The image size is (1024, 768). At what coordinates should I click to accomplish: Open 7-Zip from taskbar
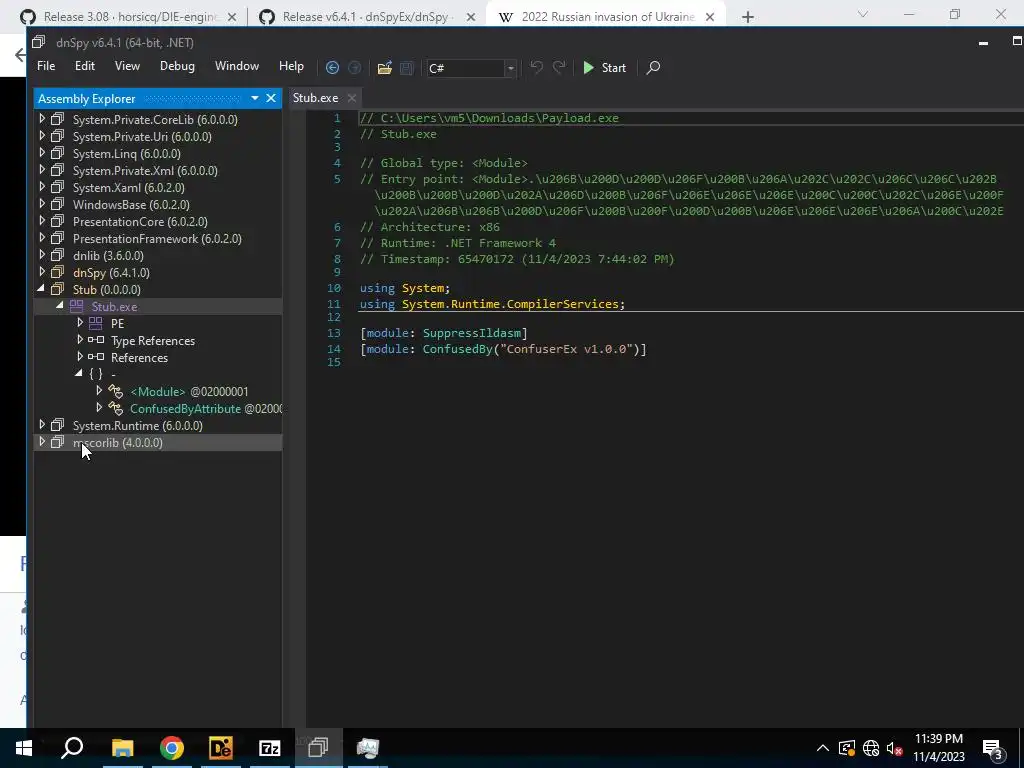pyautogui.click(x=270, y=748)
